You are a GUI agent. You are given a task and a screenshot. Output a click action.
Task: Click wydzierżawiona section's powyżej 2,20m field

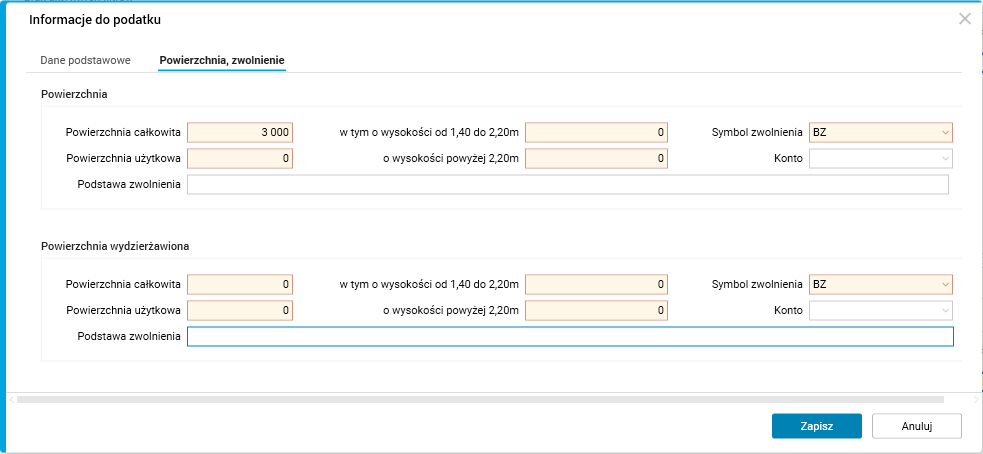[x=596, y=311]
